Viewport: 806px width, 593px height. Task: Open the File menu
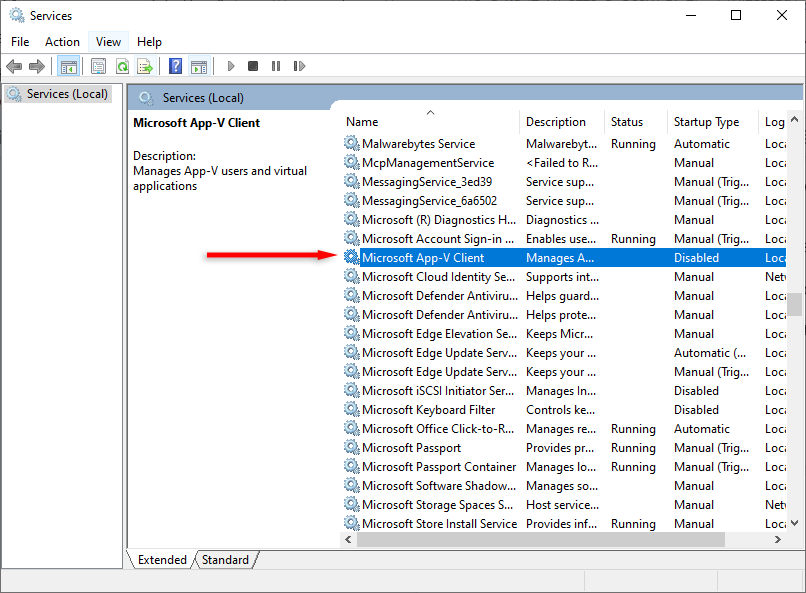(20, 41)
